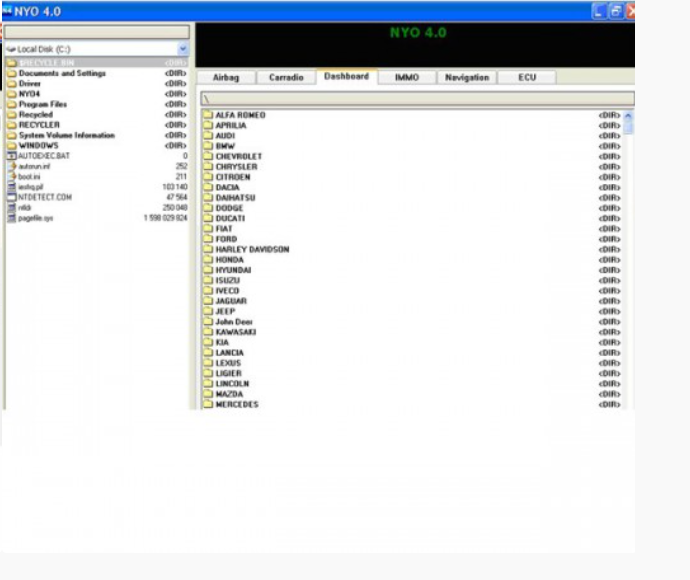The width and height of the screenshot is (690, 580).
Task: Select the LIGIER folder name
Action: click(229, 373)
